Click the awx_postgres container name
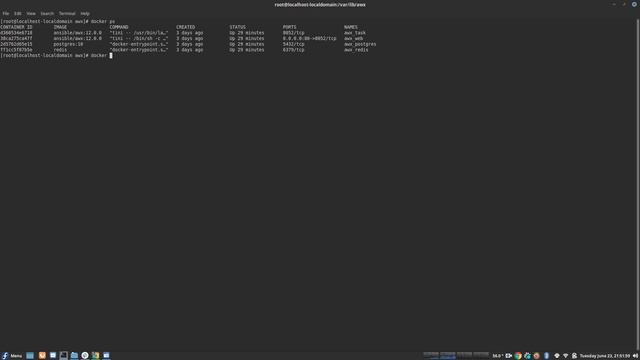640x360 pixels. tap(360, 44)
